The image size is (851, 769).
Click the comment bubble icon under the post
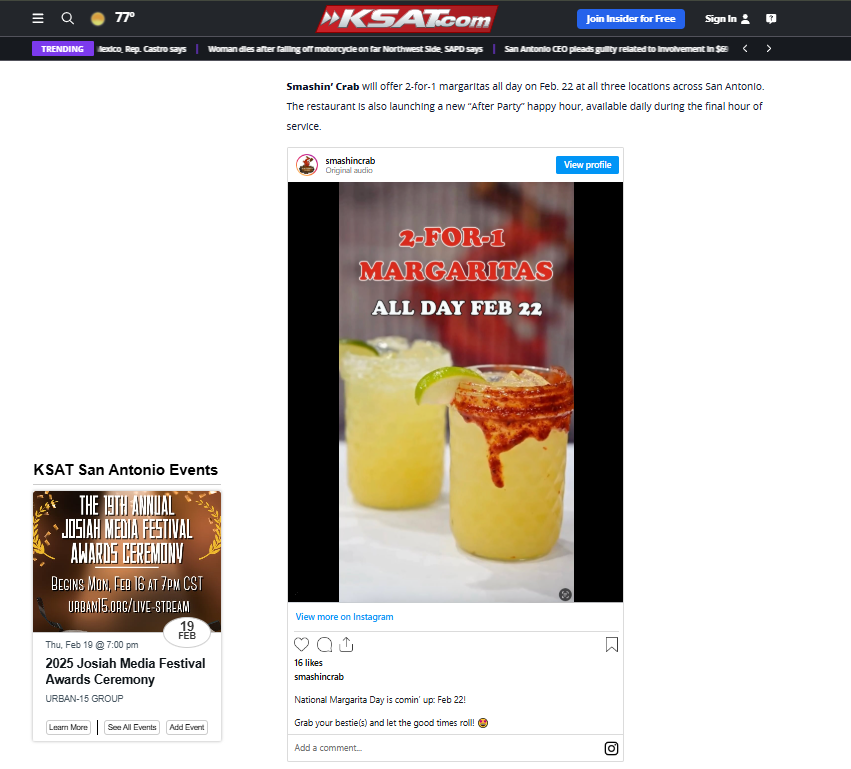[x=324, y=645]
